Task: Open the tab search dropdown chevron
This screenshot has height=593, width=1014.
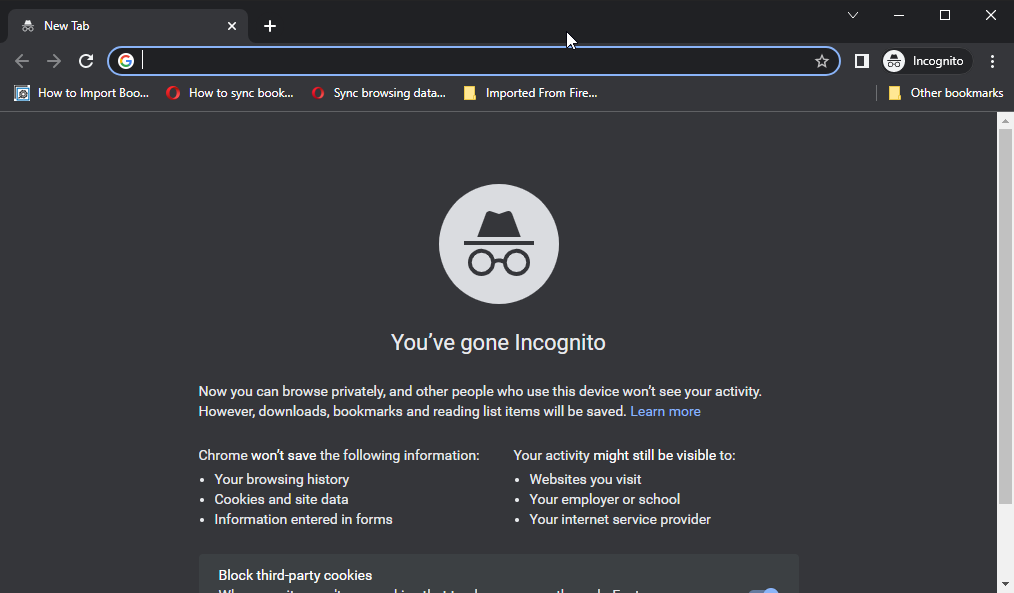Action: (x=853, y=15)
